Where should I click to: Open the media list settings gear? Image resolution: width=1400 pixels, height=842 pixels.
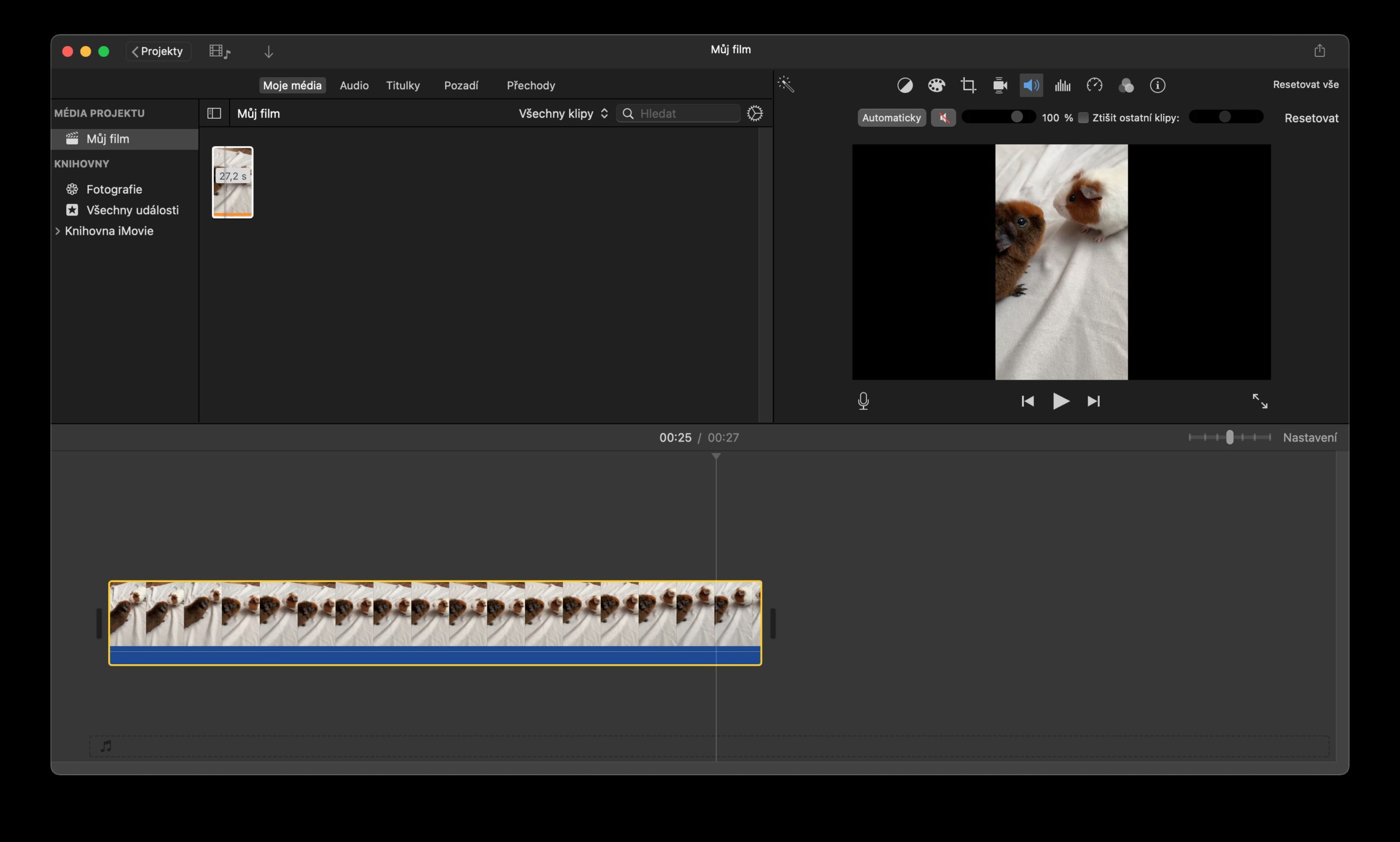755,113
